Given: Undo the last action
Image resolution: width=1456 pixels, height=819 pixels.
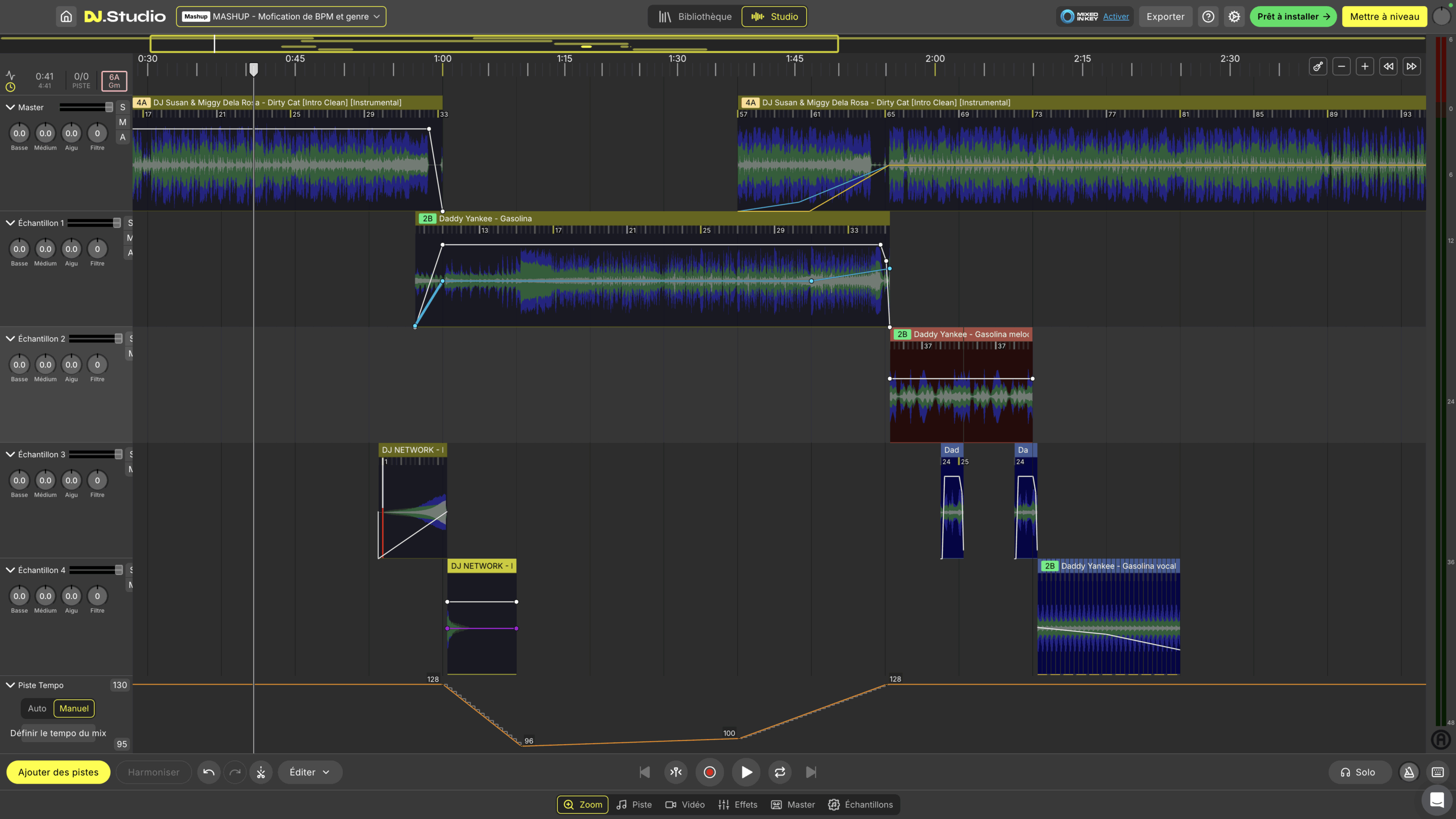Looking at the screenshot, I should [209, 772].
